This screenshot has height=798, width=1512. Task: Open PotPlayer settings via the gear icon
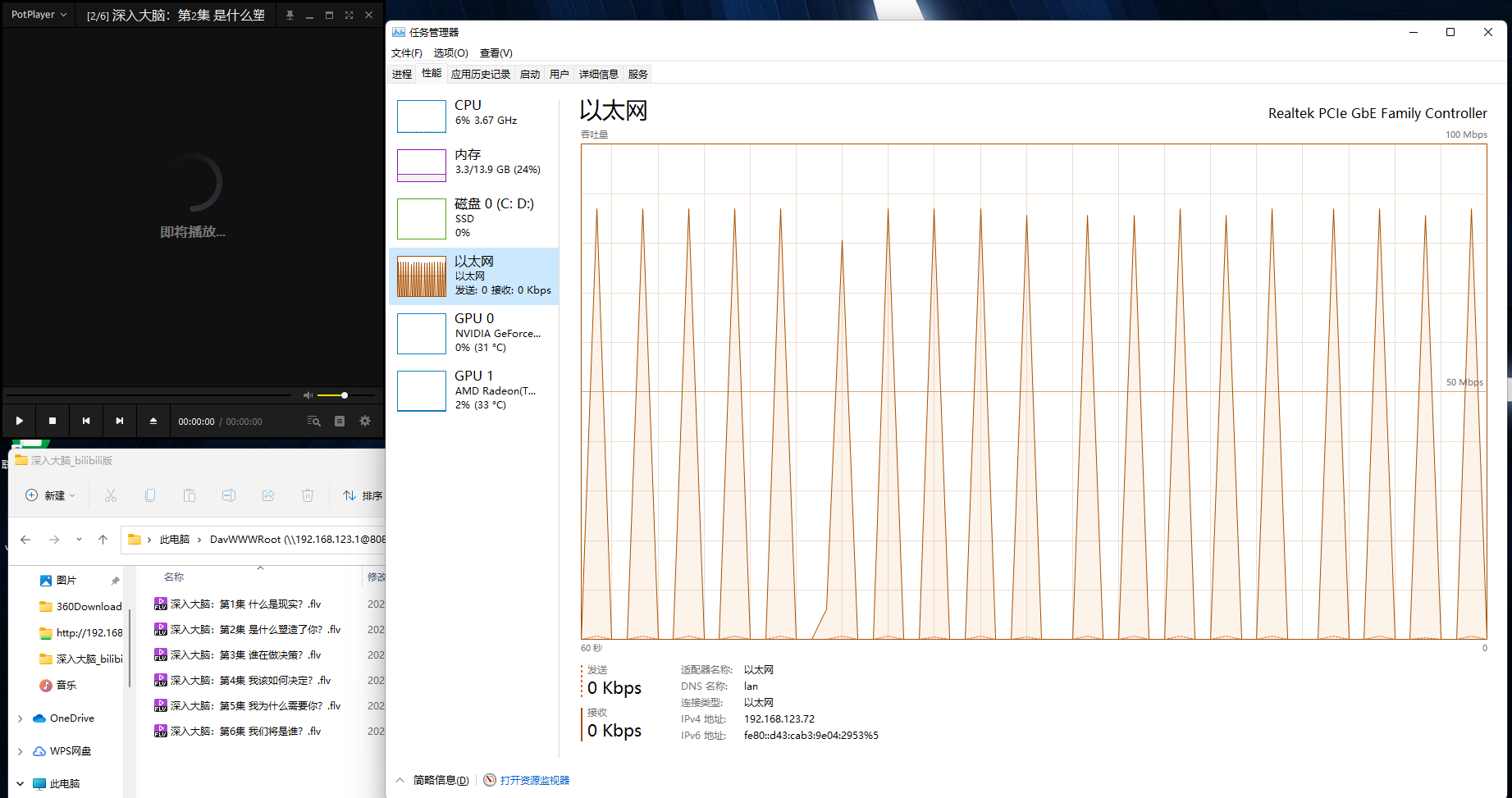click(365, 420)
